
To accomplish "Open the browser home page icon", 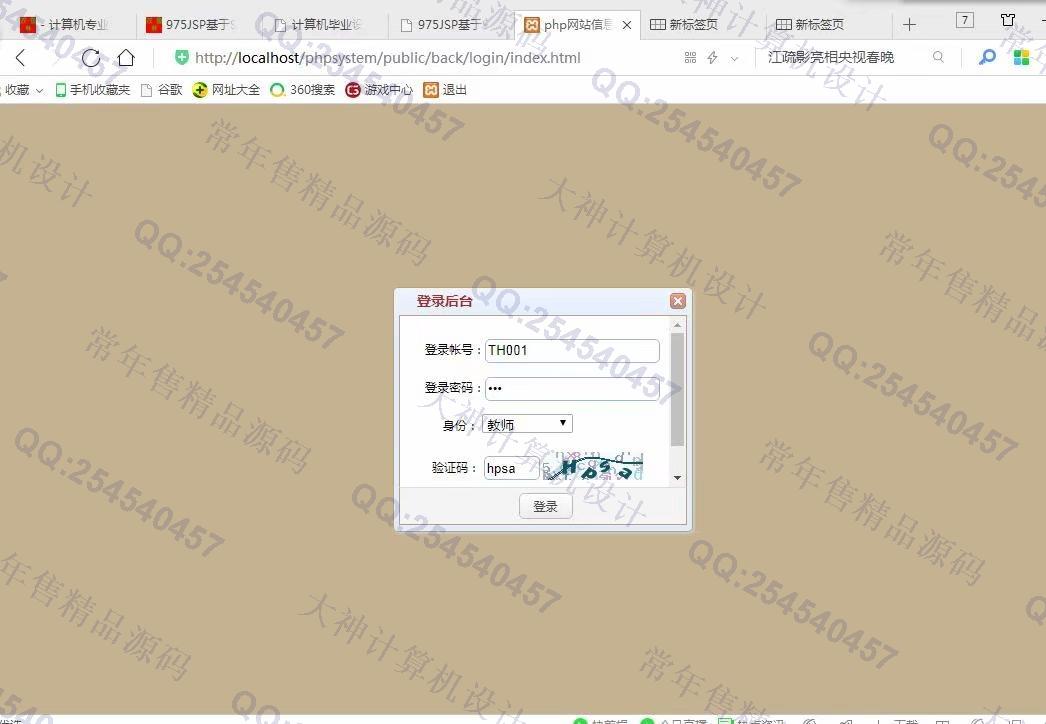I will click(126, 58).
